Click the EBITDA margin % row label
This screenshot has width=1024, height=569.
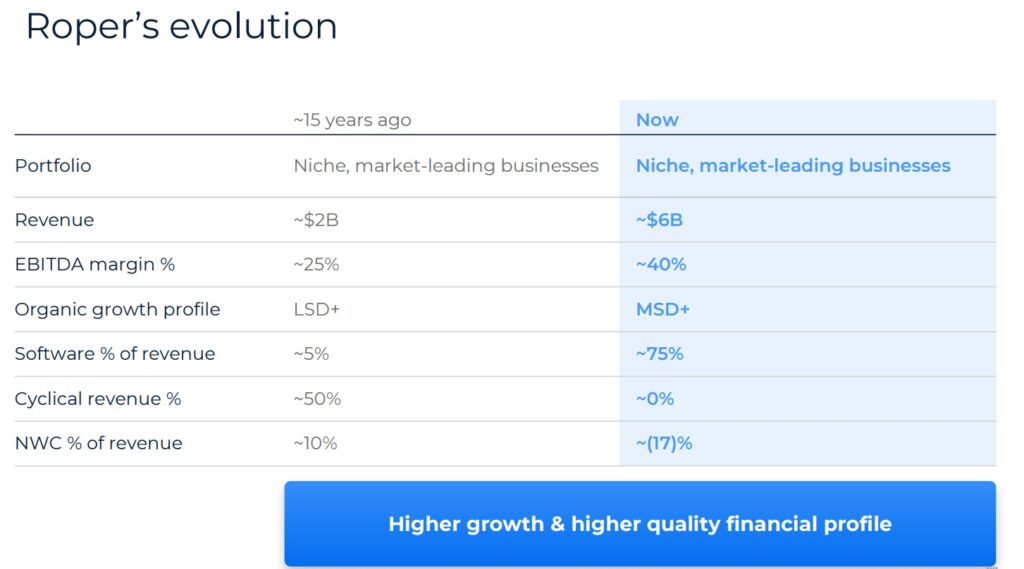(x=95, y=265)
